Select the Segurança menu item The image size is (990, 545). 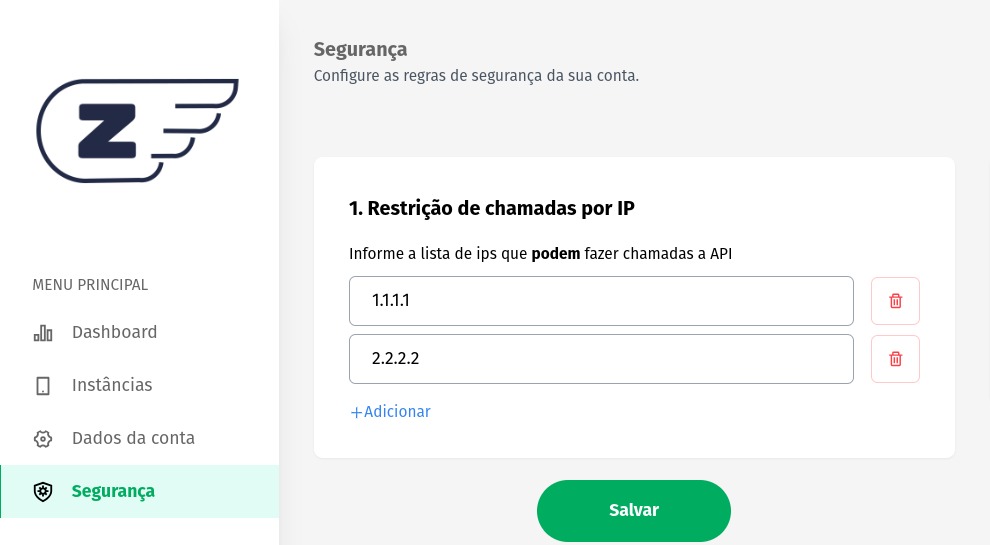[x=113, y=491]
